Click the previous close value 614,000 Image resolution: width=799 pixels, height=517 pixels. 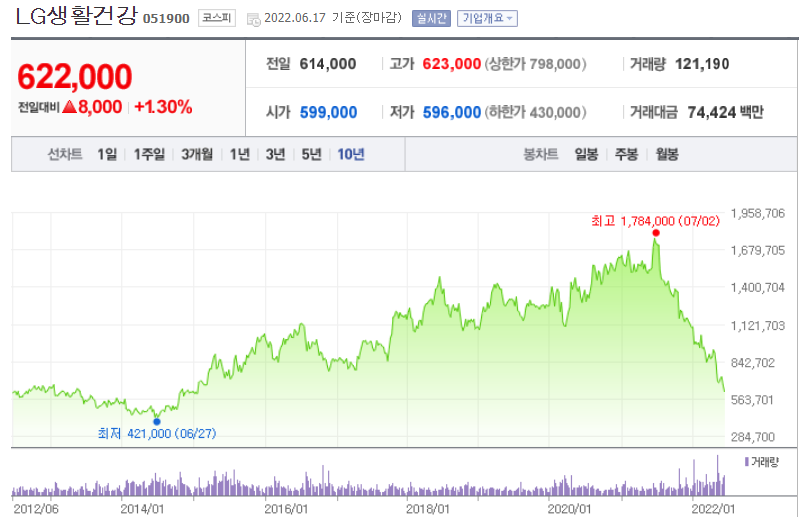[x=328, y=64]
